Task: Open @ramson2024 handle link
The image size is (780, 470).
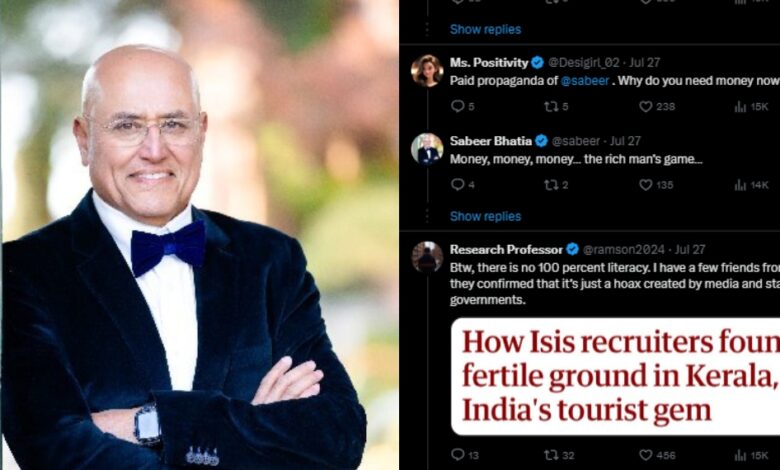Action: coord(623,249)
